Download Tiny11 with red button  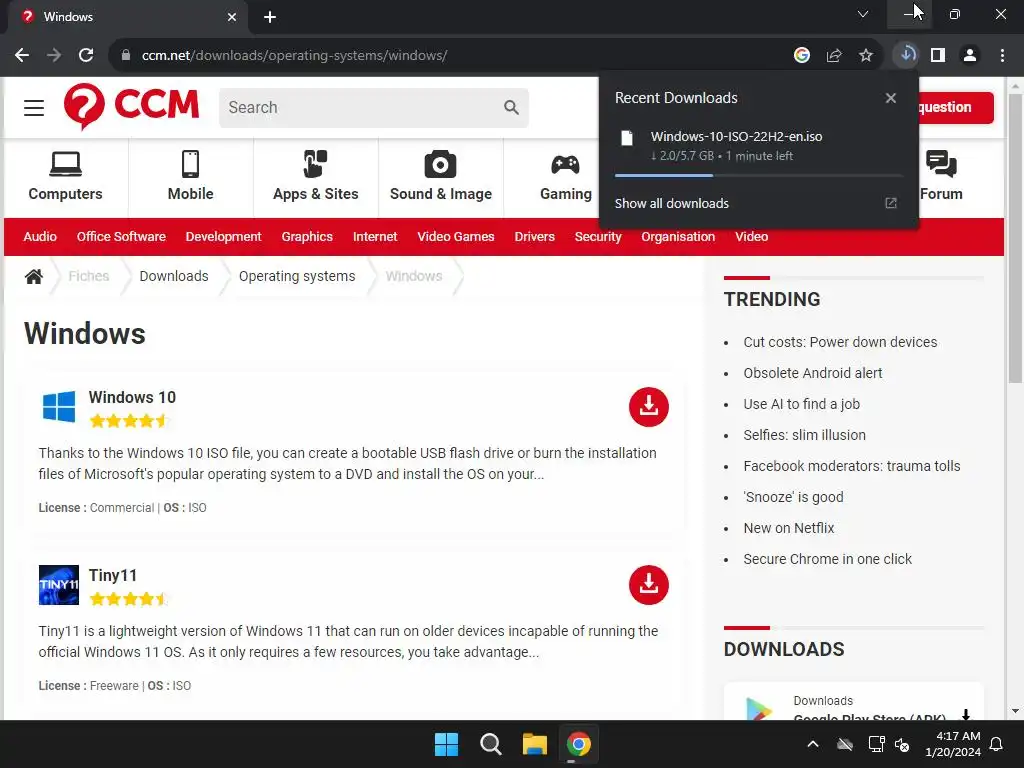point(648,584)
